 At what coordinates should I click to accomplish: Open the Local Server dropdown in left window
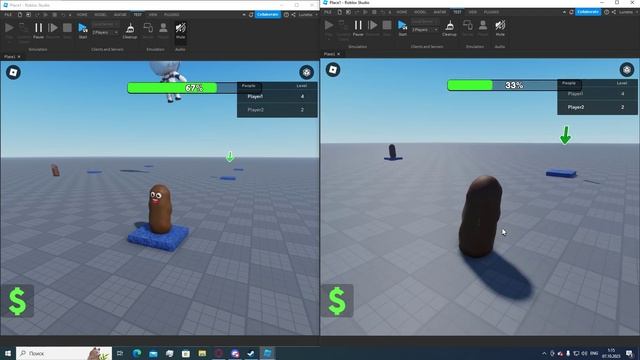point(105,24)
